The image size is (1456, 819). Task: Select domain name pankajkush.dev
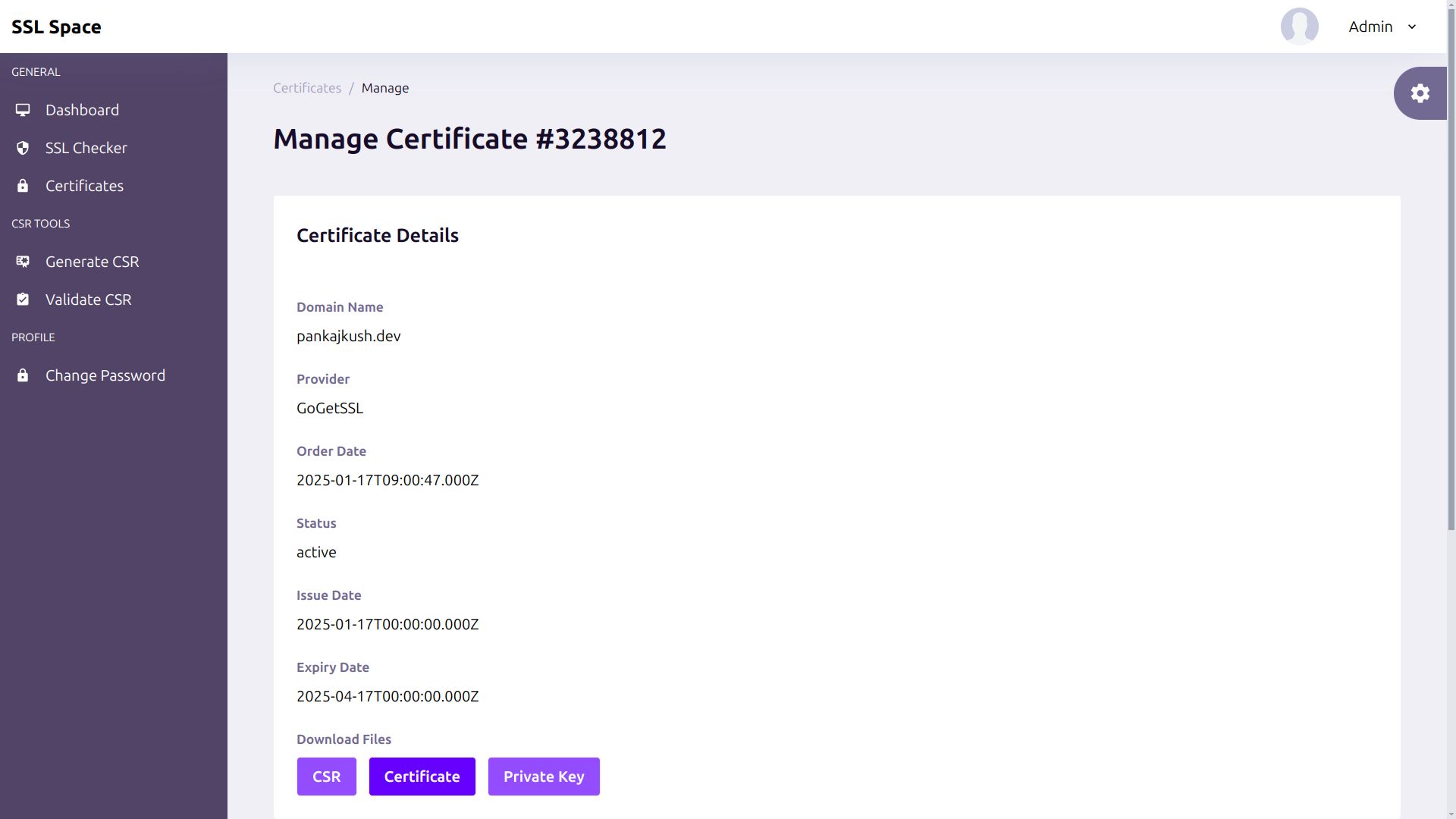(x=349, y=336)
